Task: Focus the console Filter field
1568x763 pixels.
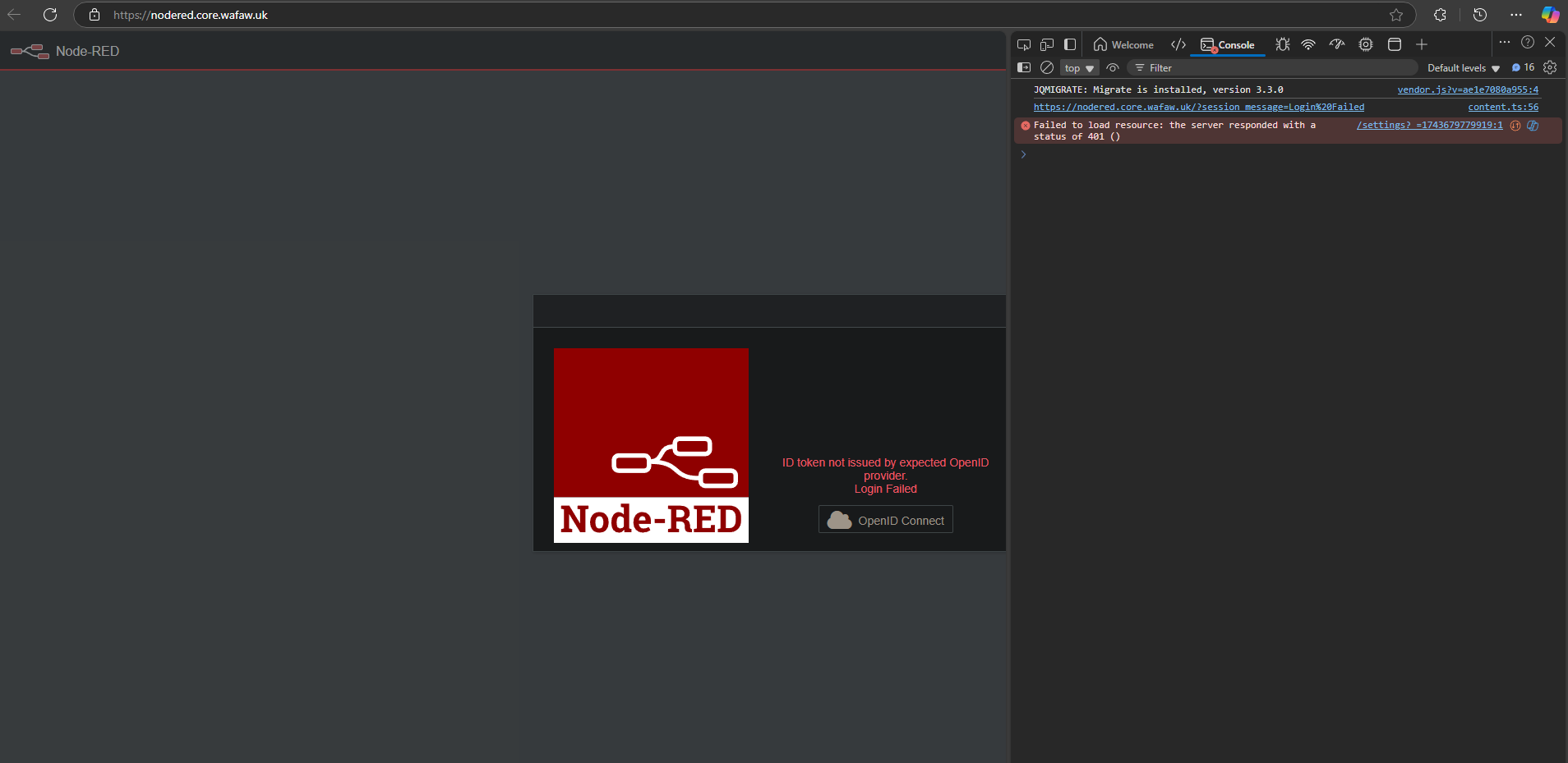Action: [x=1272, y=67]
